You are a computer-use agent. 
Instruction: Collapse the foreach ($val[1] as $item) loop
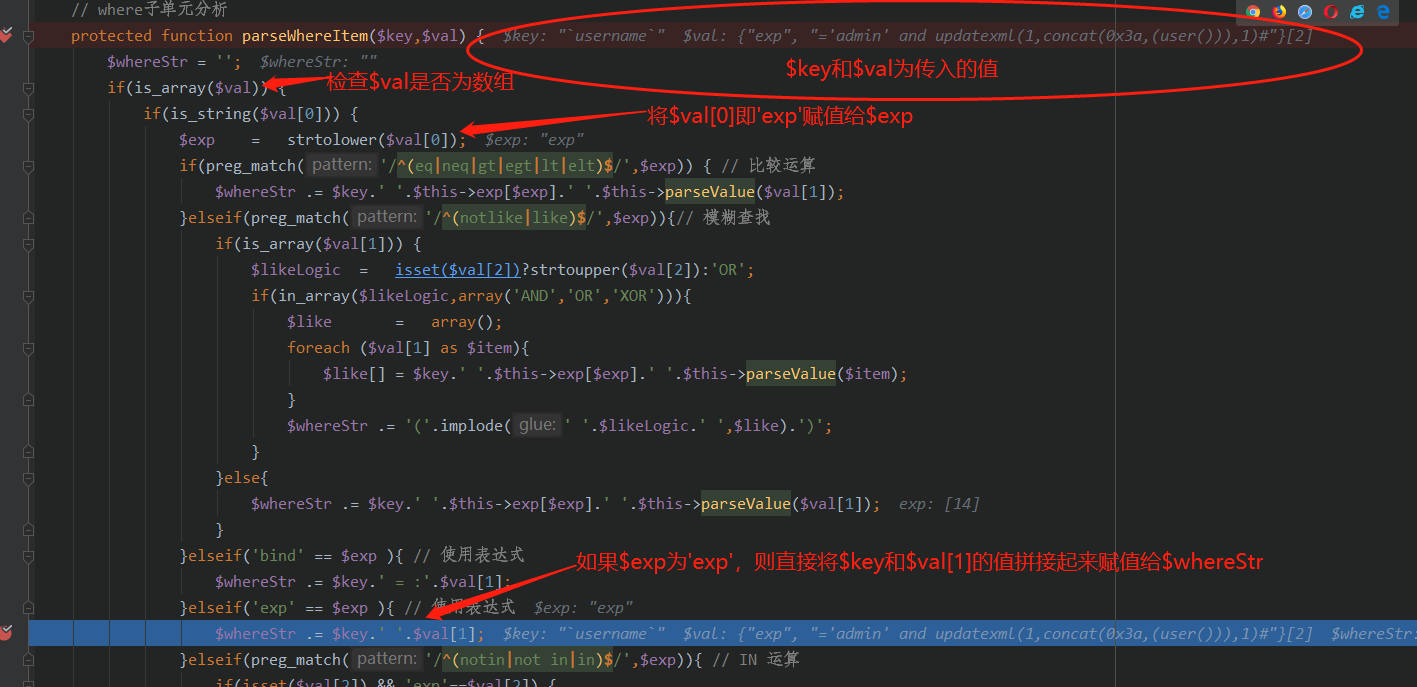[29, 348]
